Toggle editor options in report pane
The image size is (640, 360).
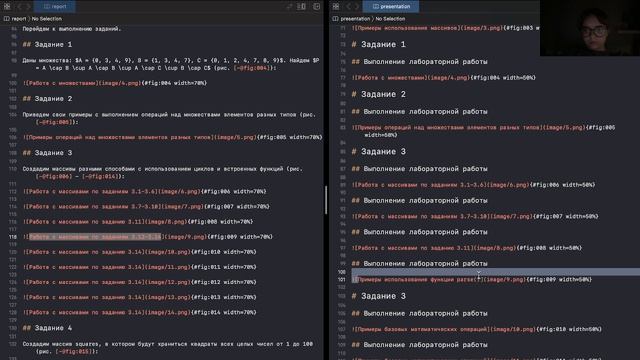click(x=301, y=6)
